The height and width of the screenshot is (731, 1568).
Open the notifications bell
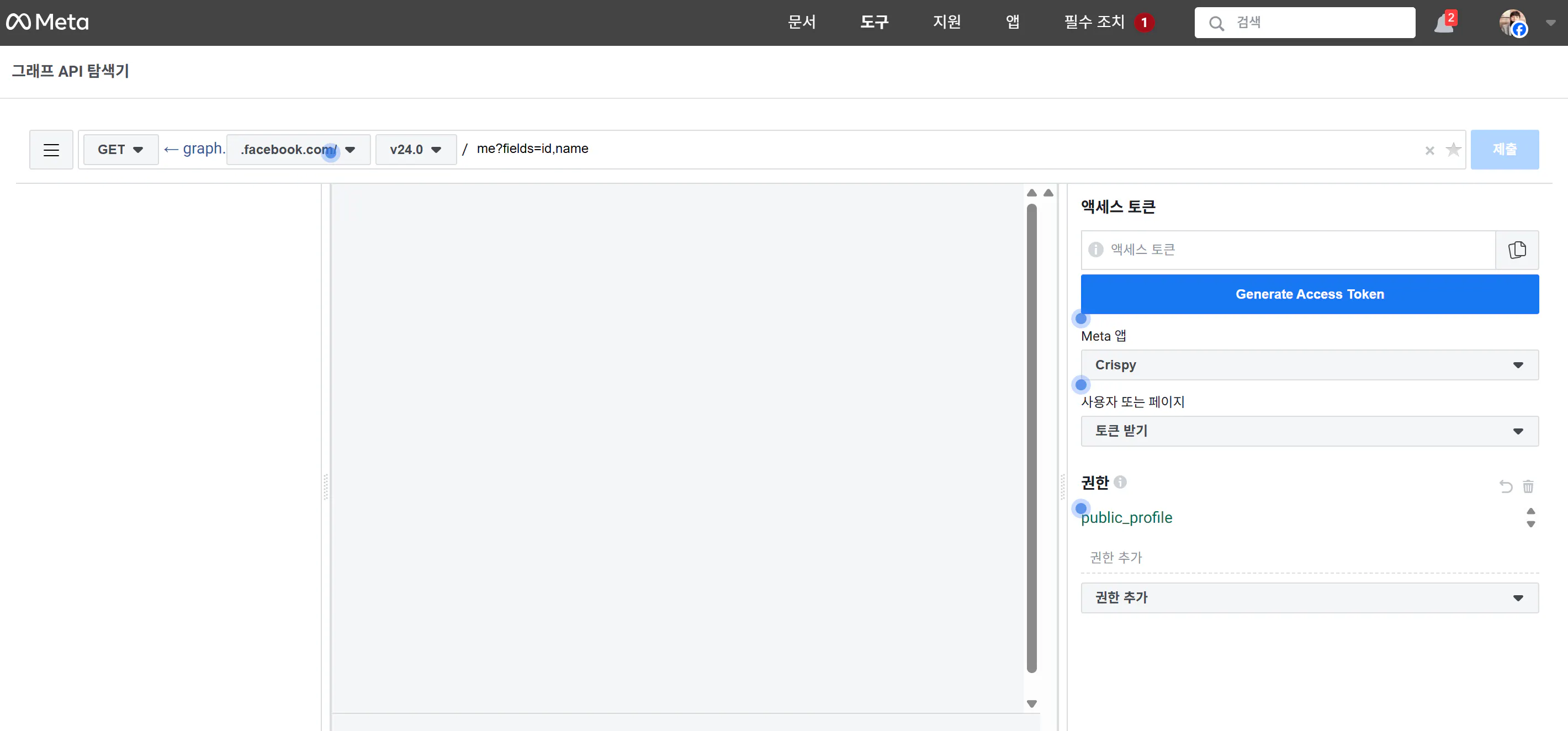pos(1444,24)
